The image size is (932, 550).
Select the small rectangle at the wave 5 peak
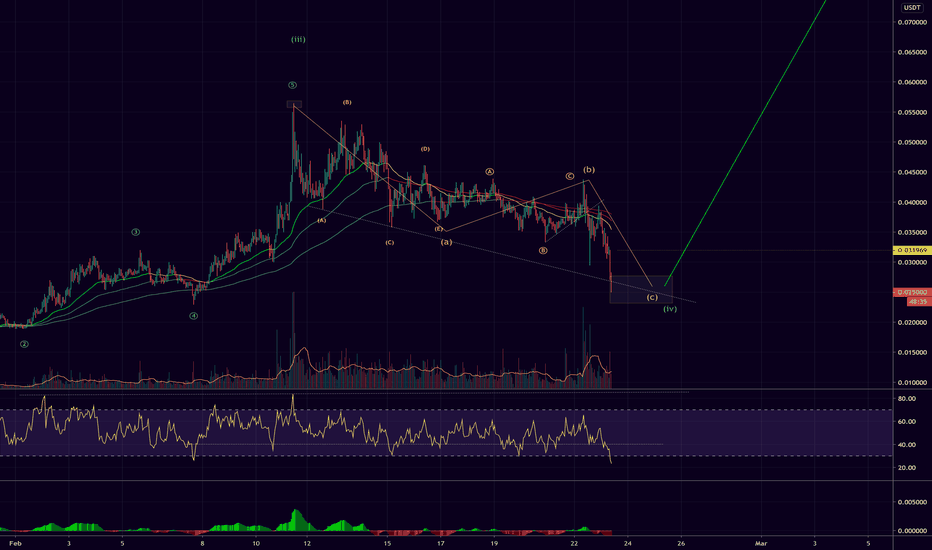point(294,105)
